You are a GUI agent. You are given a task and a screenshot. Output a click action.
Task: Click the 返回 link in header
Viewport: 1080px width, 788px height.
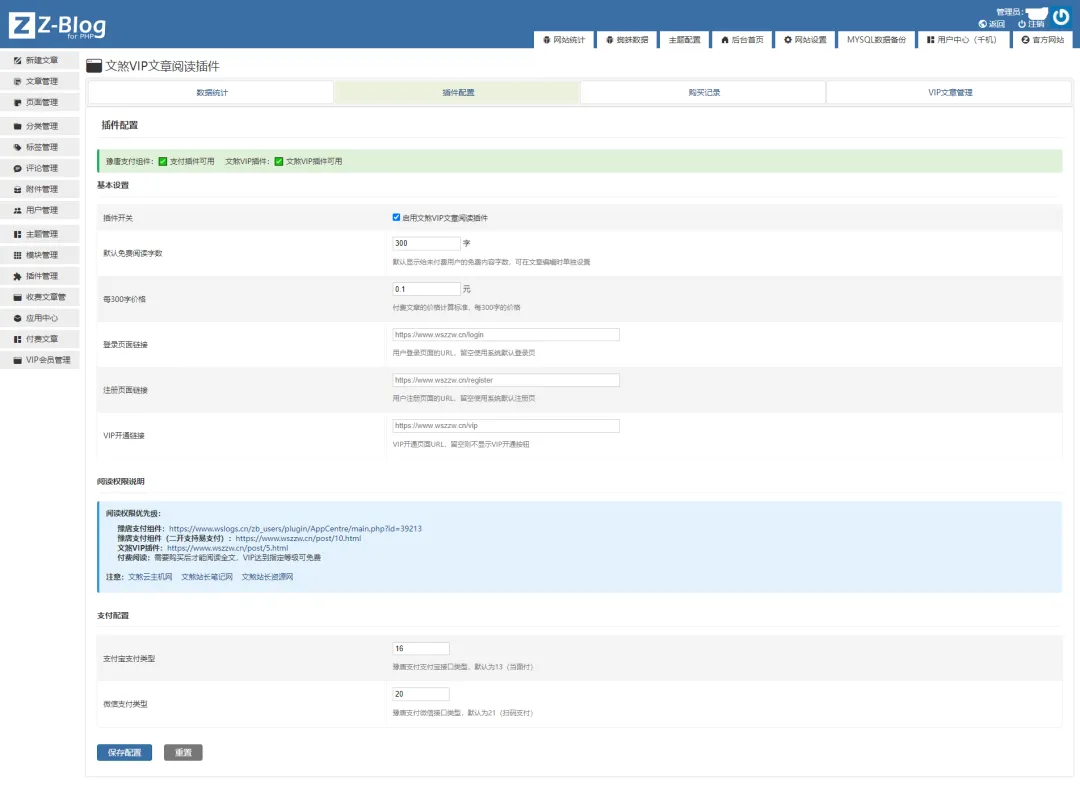click(x=992, y=24)
